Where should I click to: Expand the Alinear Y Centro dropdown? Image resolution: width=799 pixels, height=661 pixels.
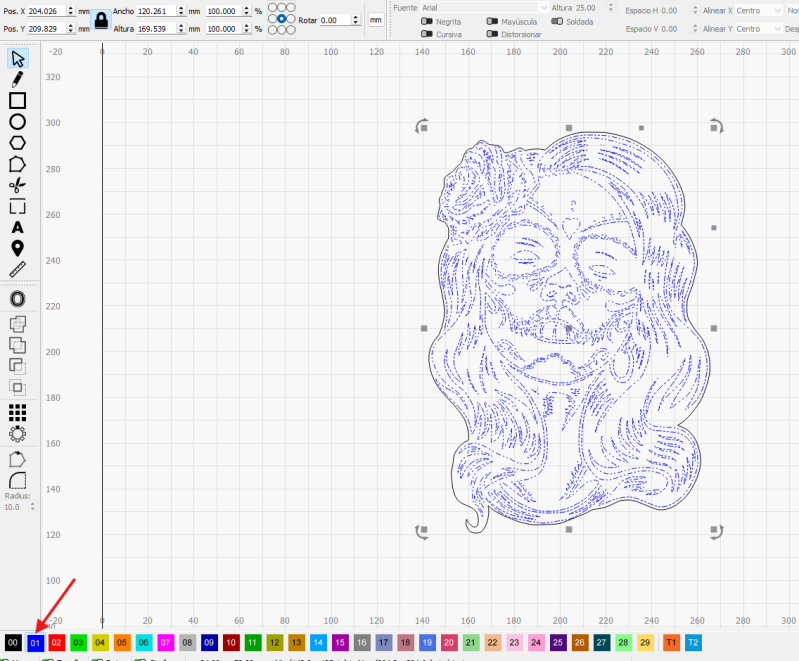point(756,29)
